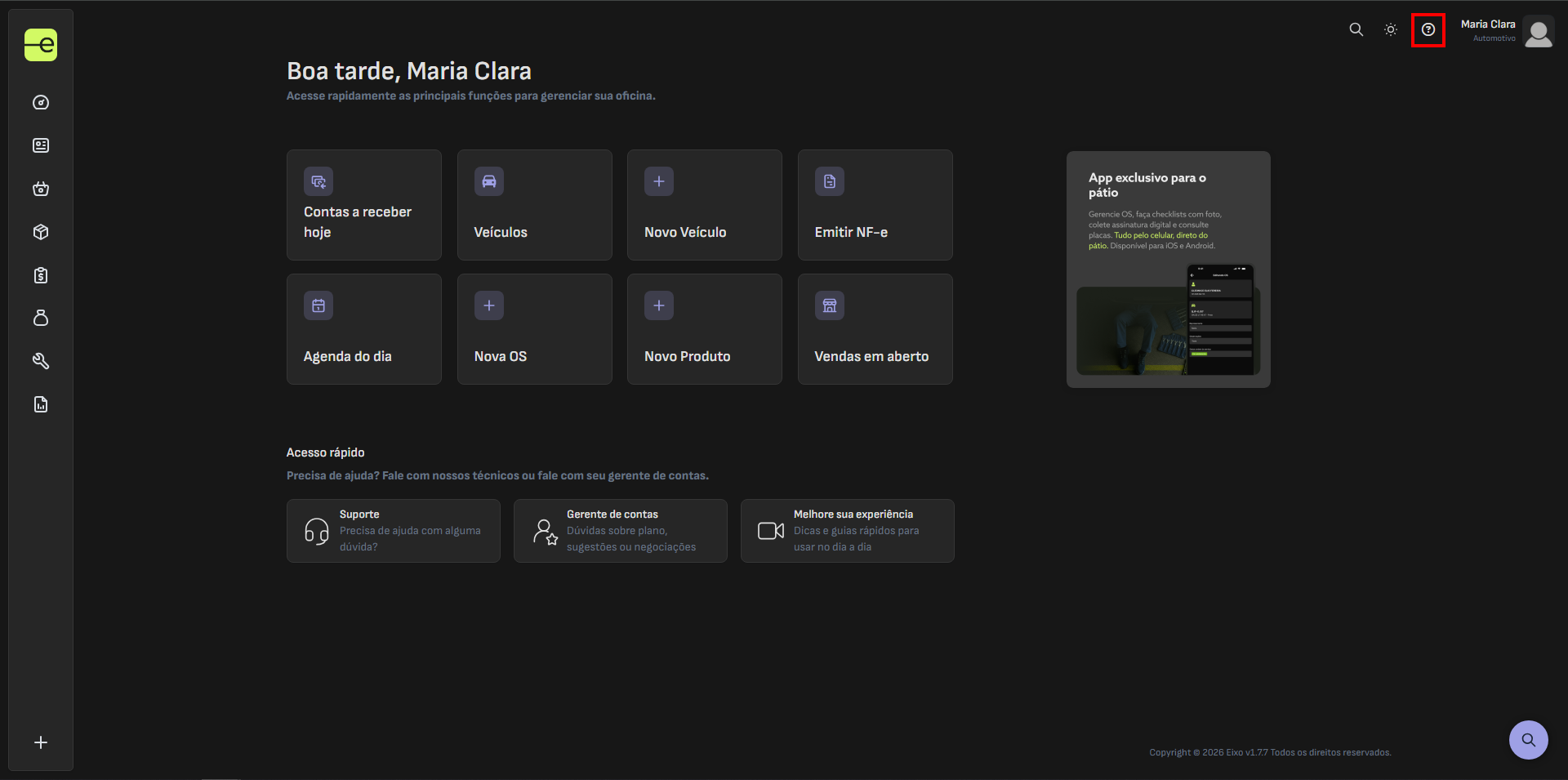Open the product box icon in sidebar
The image size is (1568, 780).
[41, 232]
